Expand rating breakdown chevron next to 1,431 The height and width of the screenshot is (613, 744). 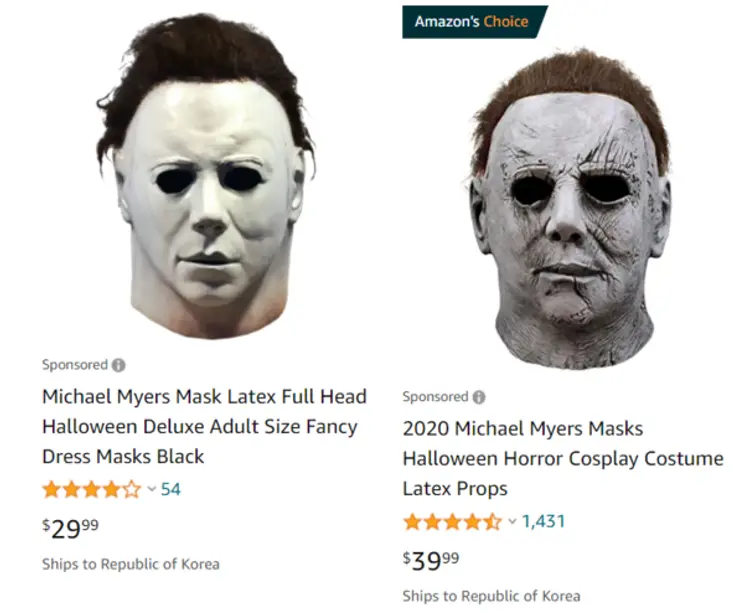tap(512, 521)
